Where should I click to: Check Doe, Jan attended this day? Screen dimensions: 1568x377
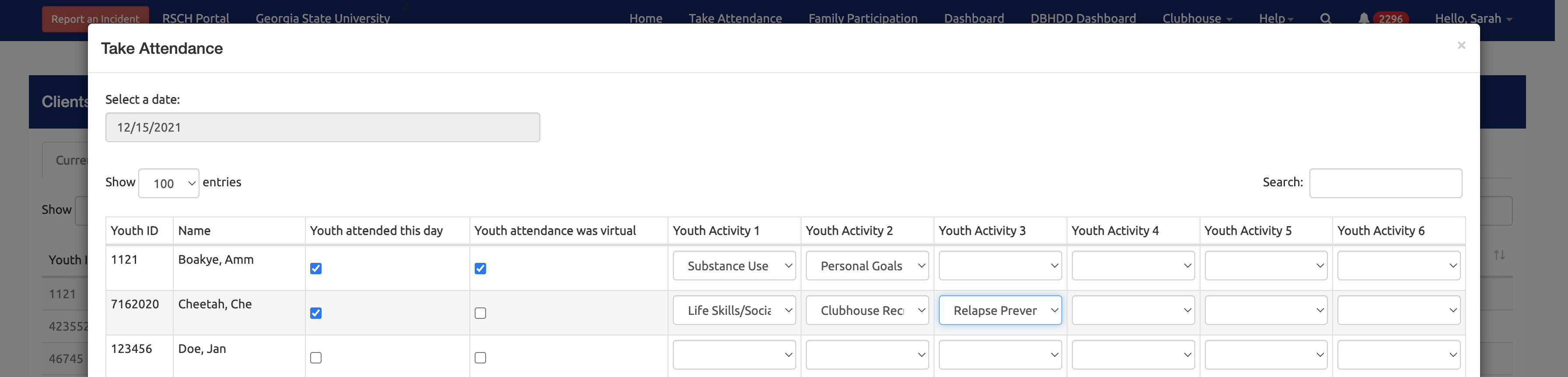[316, 358]
